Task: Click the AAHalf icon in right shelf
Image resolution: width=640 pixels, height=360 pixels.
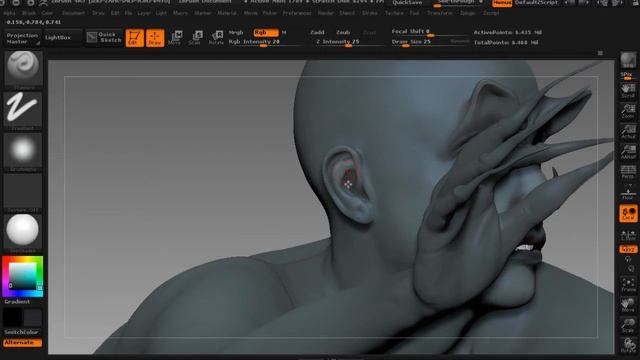Action: 628,152
